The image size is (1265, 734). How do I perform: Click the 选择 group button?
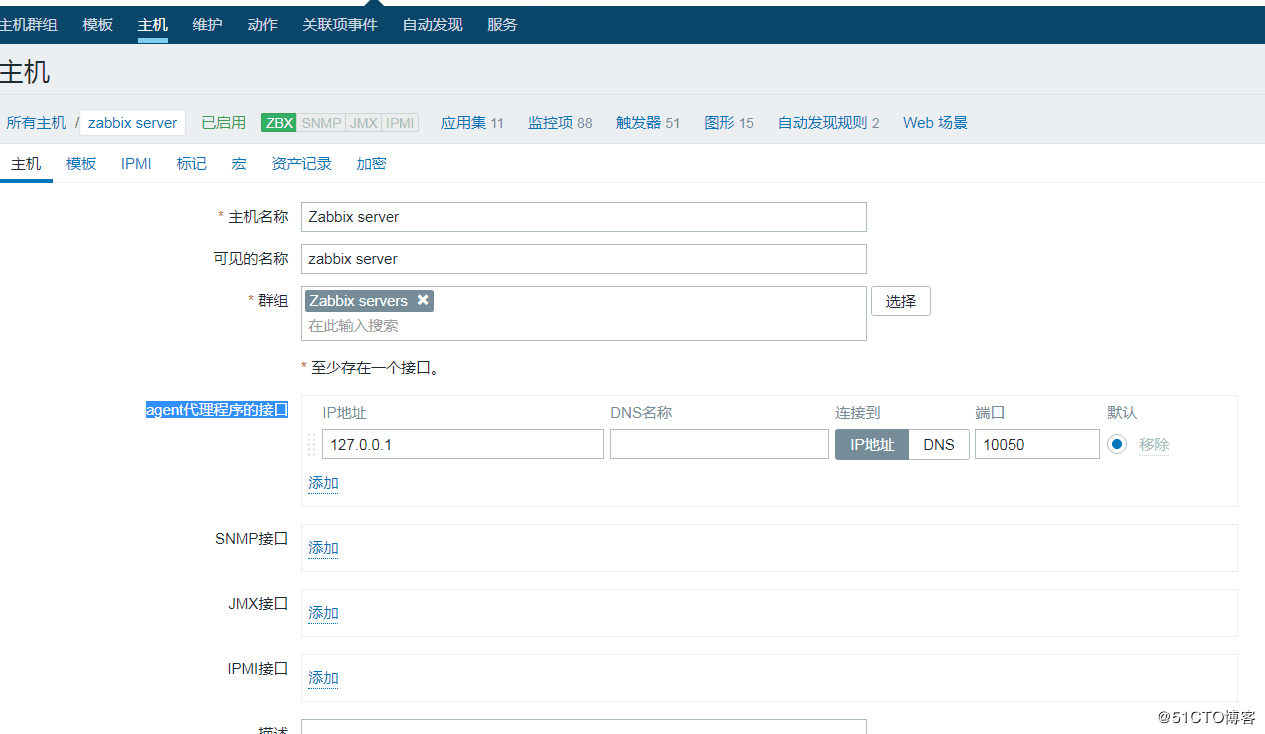[901, 301]
